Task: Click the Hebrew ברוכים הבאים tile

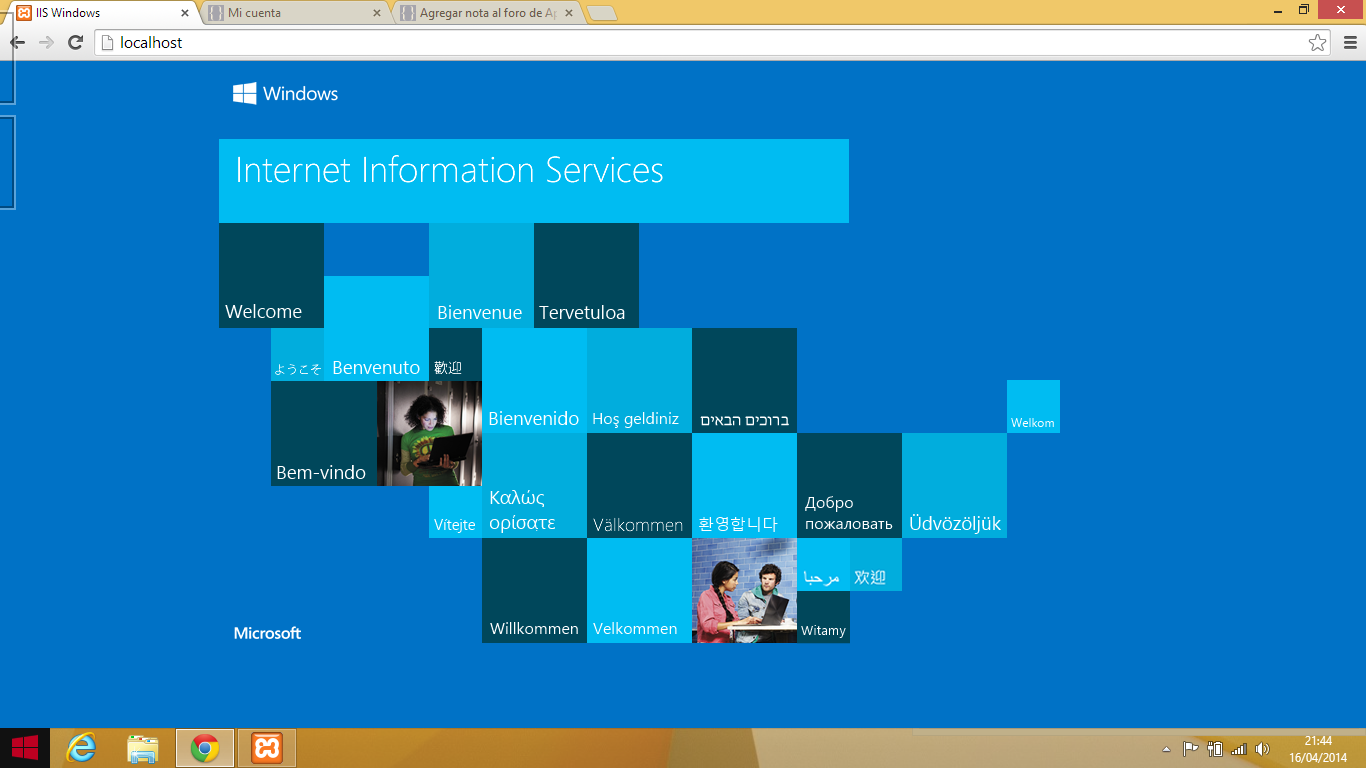Action: click(x=744, y=380)
